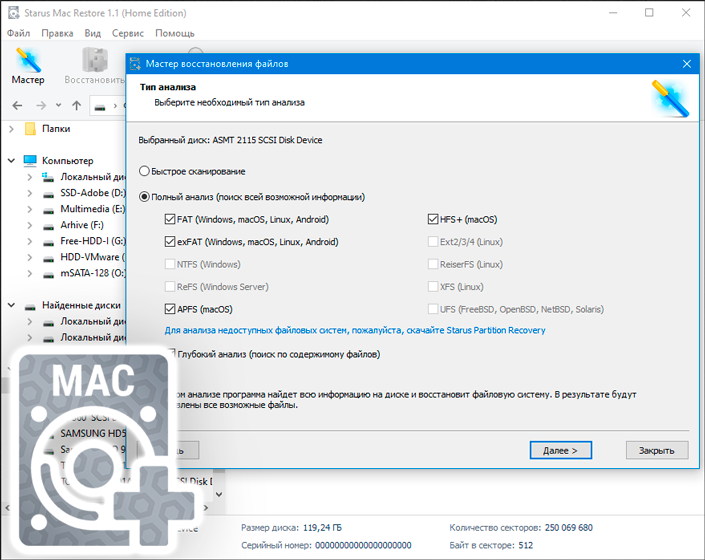Click the ReiserFS (Linux) checkbox
705x560 pixels.
(433, 264)
